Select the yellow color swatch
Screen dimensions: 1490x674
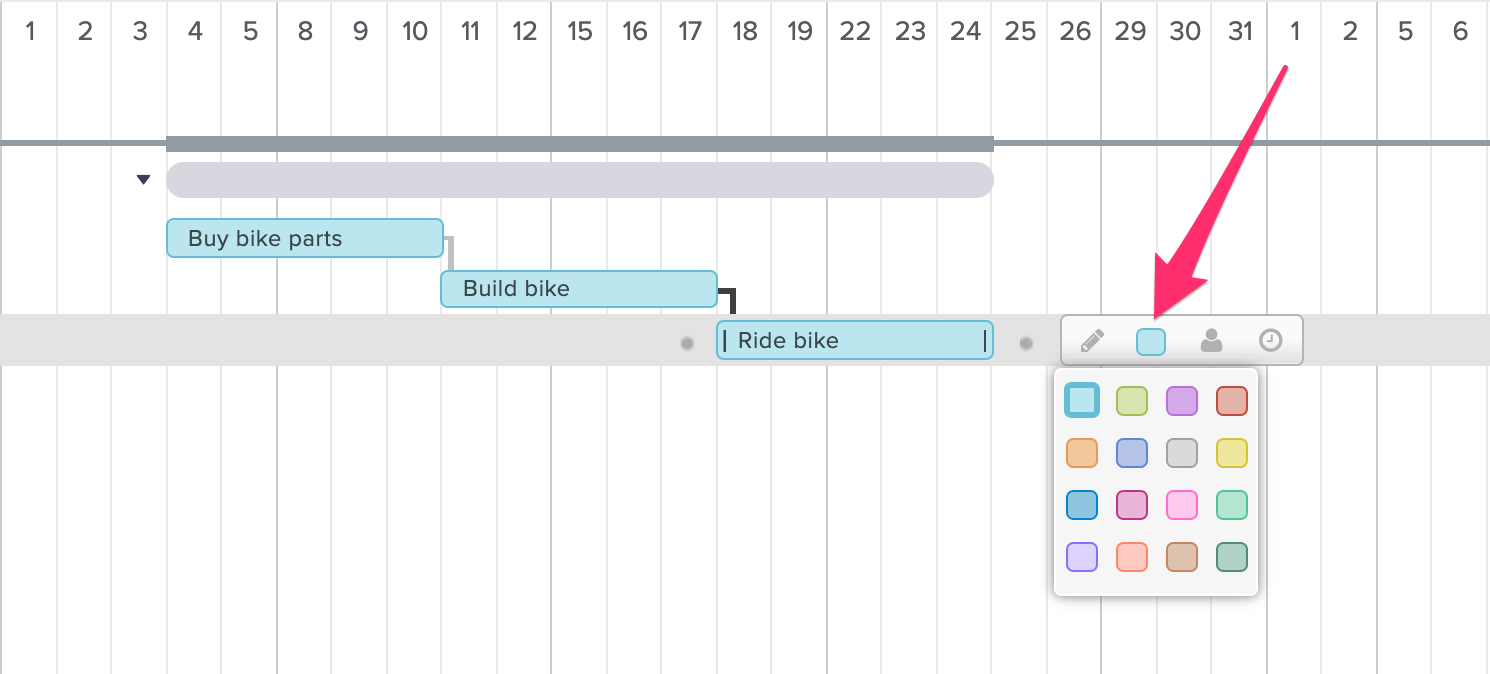pyautogui.click(x=1231, y=452)
